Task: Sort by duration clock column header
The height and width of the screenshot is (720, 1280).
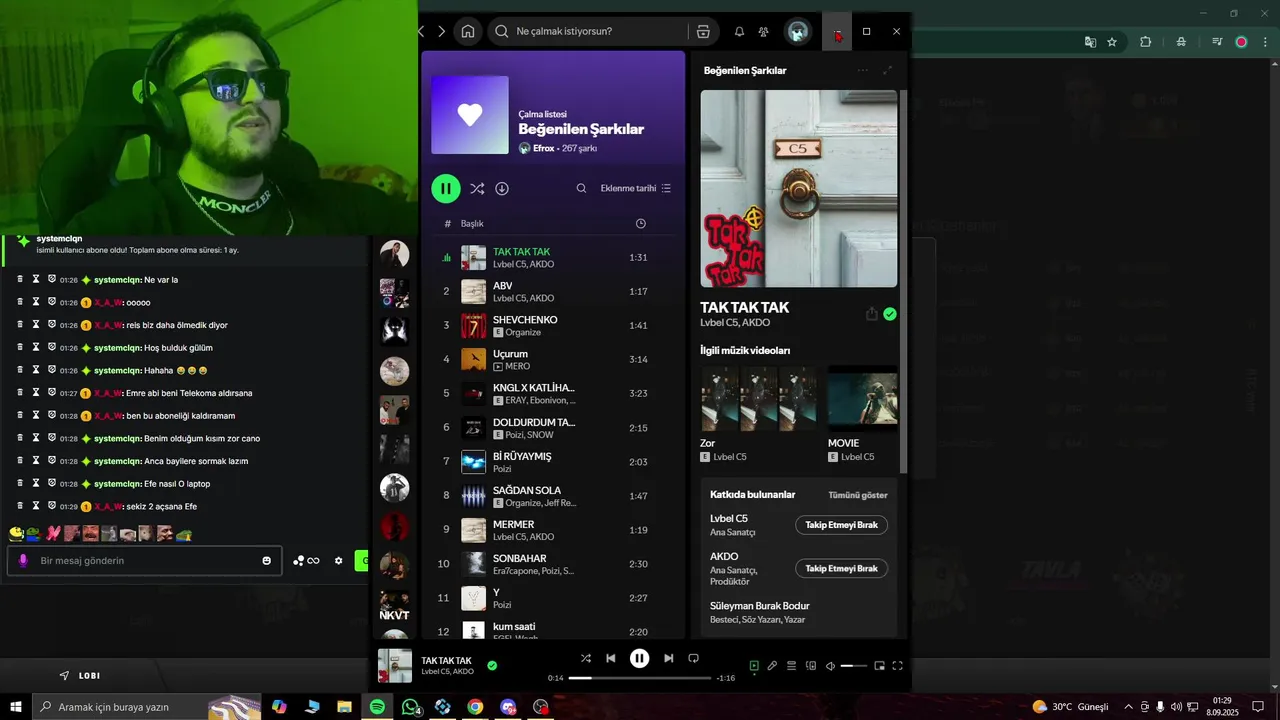Action: point(641,223)
